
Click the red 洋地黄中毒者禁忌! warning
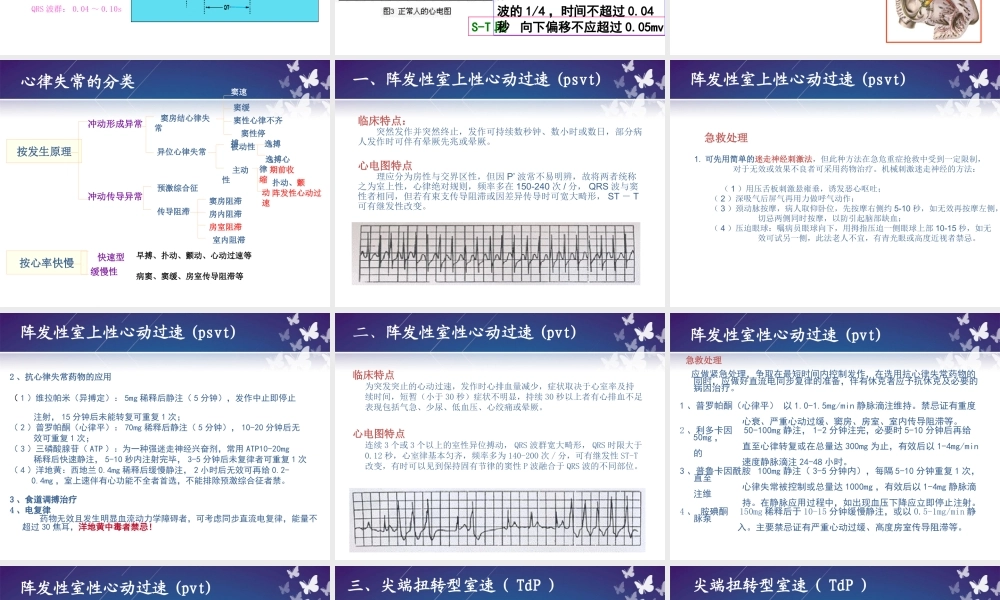click(x=115, y=527)
